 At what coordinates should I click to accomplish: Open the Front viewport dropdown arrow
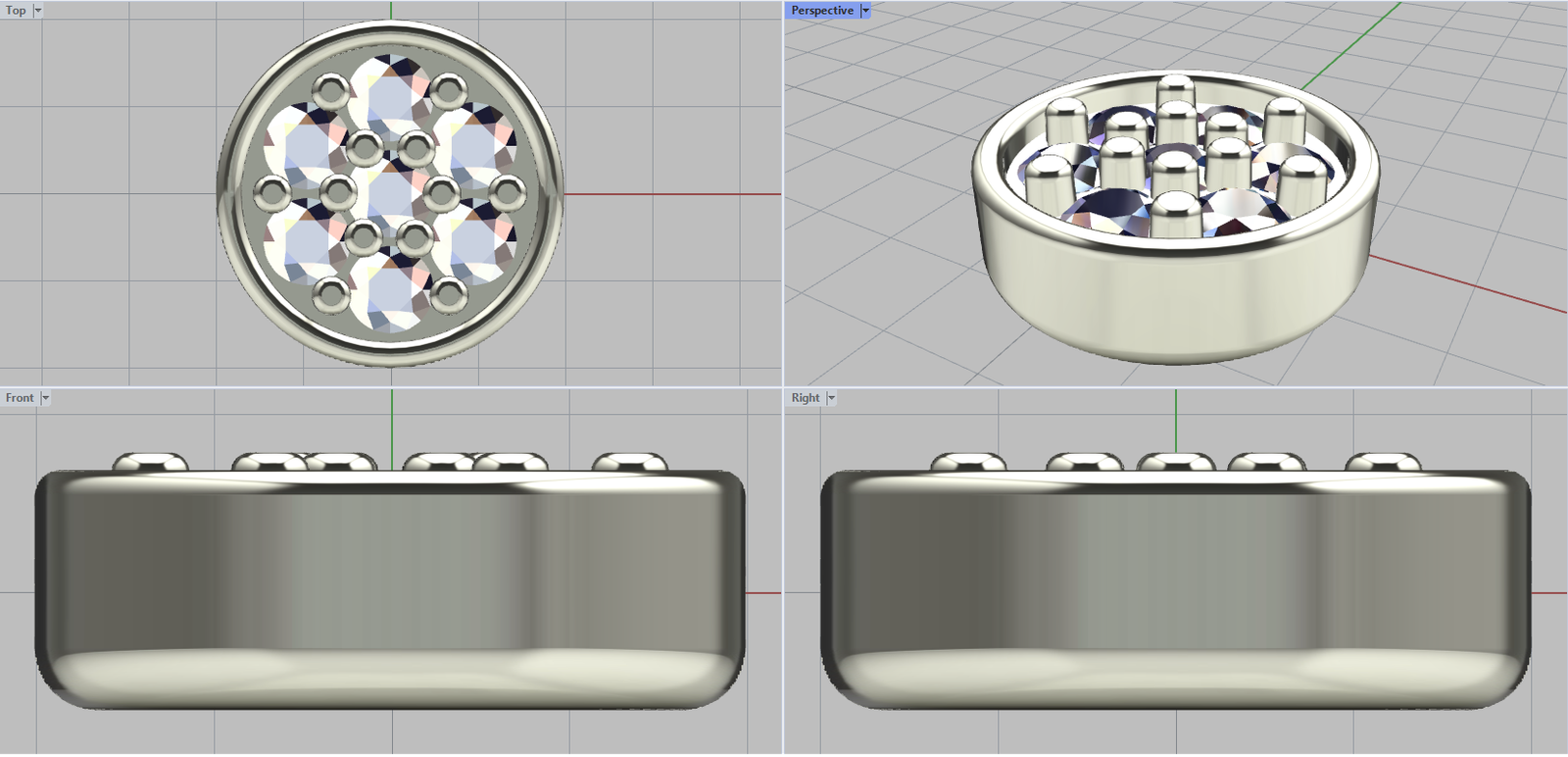coord(45,398)
